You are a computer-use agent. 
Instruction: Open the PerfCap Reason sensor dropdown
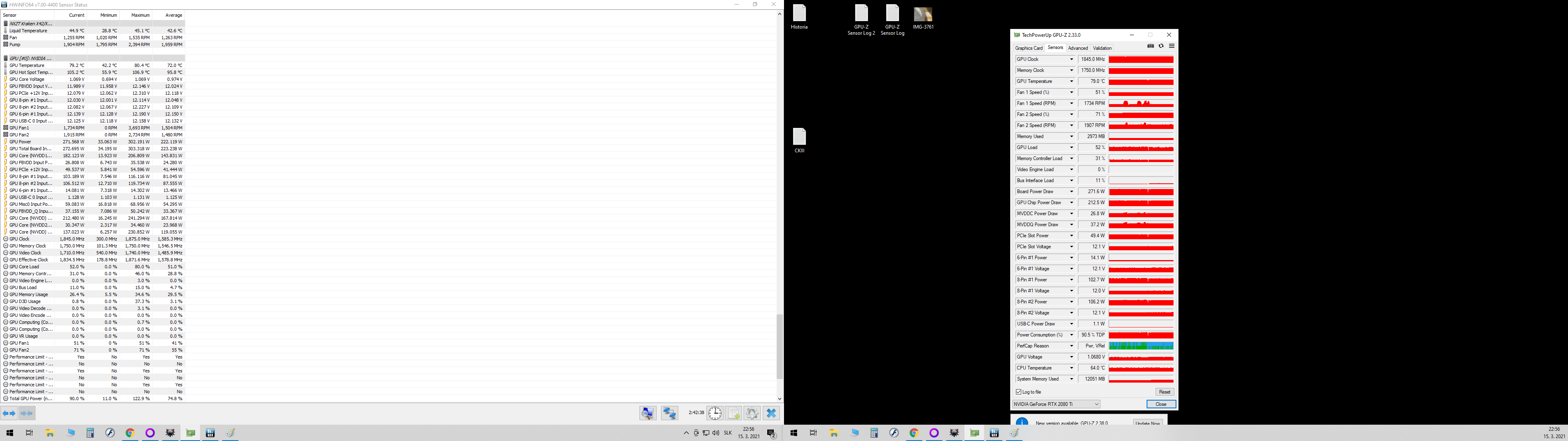(x=1071, y=346)
